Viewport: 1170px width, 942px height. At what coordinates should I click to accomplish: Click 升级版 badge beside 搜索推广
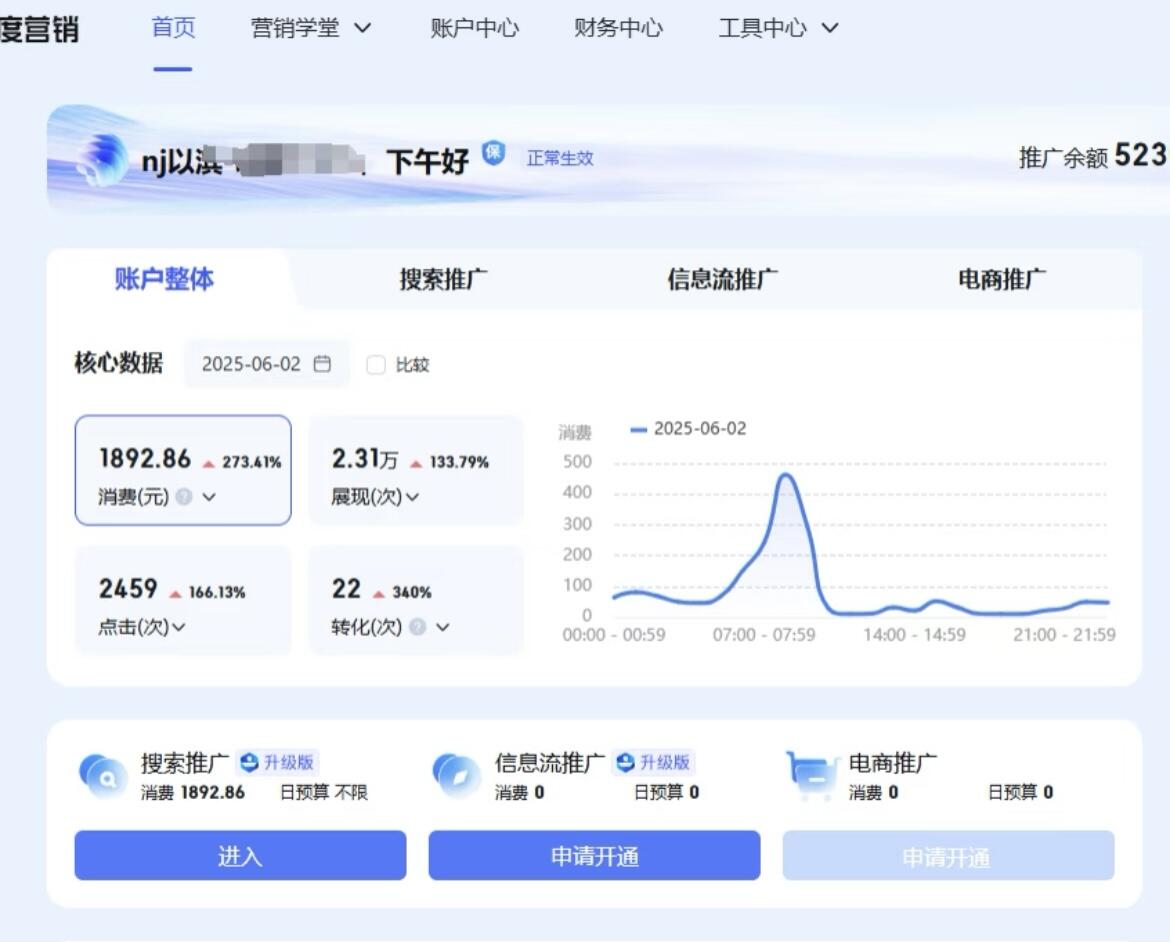(x=277, y=762)
